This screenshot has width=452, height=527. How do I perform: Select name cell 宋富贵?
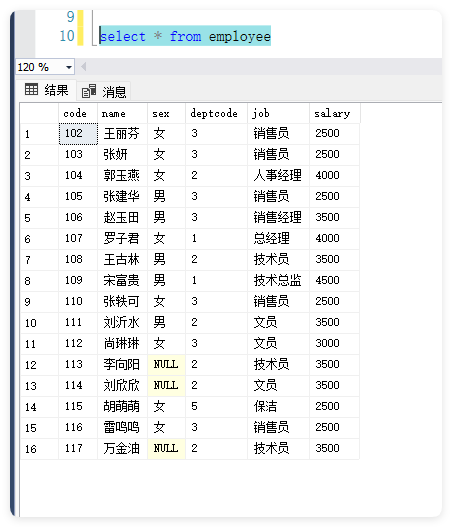tap(122, 281)
